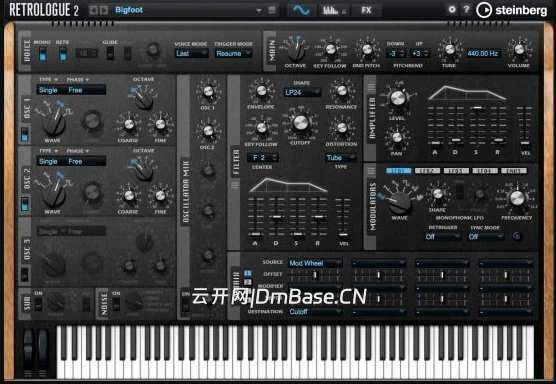
Task: Click the Filter envelope section menu icon
Action: pyautogui.click(x=235, y=185)
